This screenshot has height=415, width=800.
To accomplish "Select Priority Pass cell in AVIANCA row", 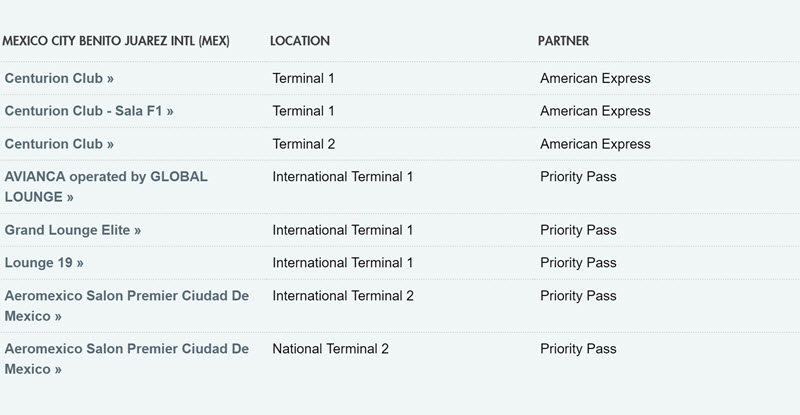I will click(x=578, y=177).
